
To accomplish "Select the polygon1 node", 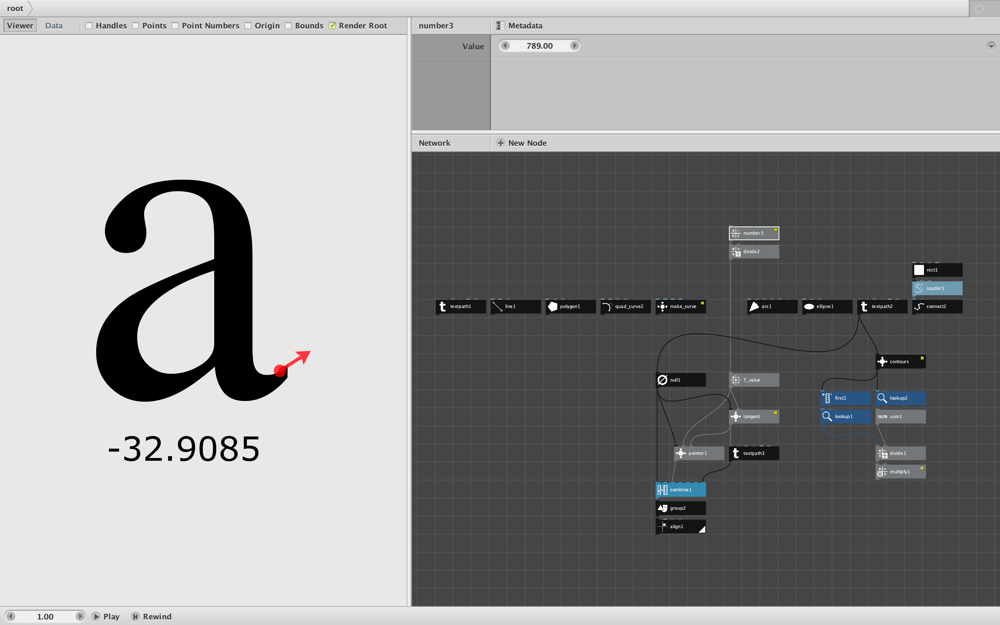I will coord(571,307).
